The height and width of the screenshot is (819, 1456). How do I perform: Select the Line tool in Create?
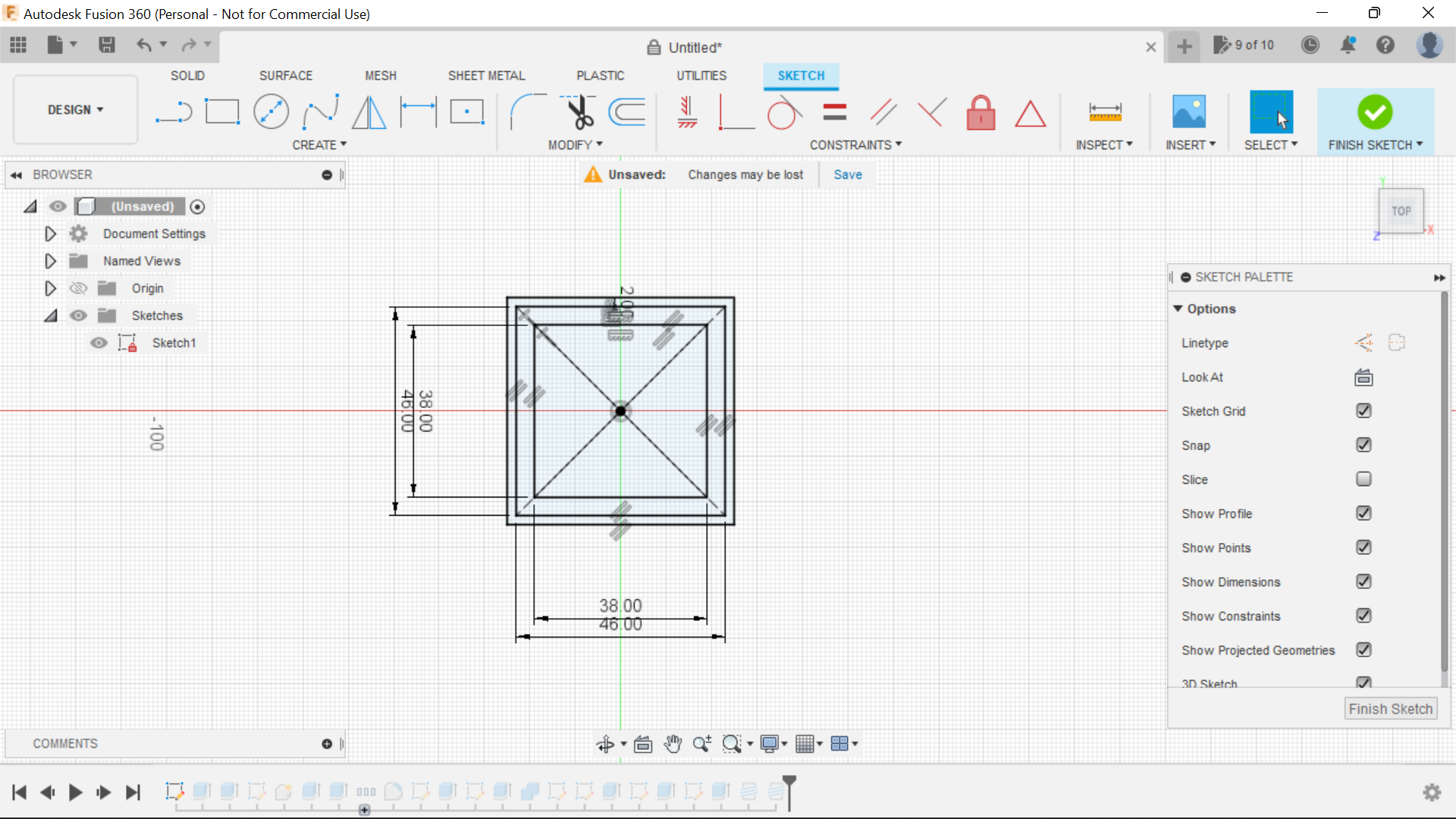[x=174, y=113]
